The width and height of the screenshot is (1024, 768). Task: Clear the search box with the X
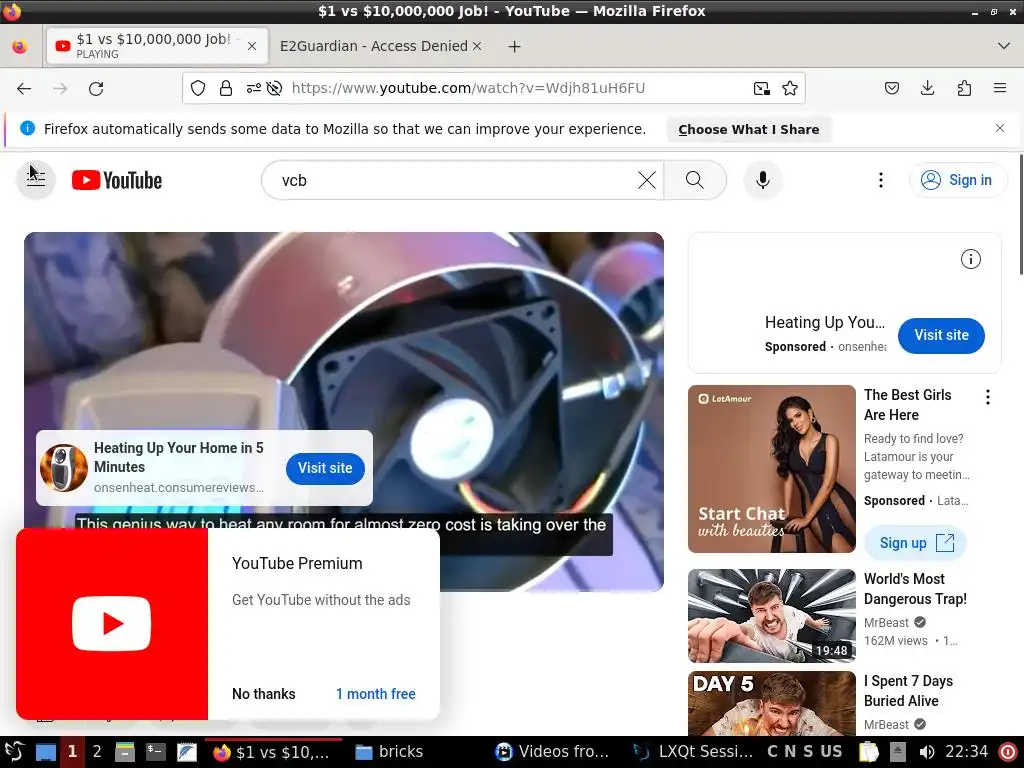click(x=647, y=180)
